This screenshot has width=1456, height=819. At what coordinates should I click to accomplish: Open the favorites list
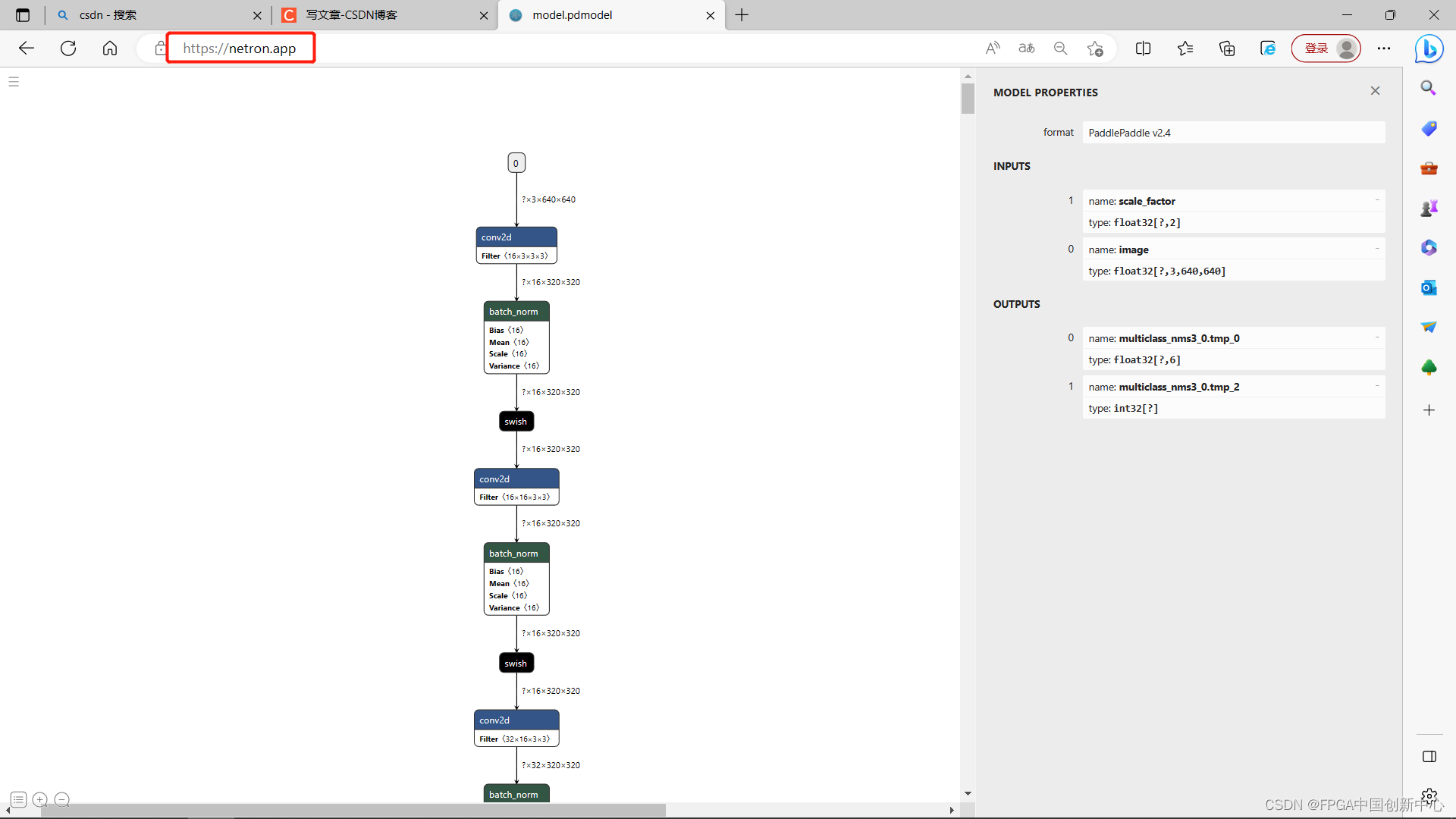coord(1185,49)
